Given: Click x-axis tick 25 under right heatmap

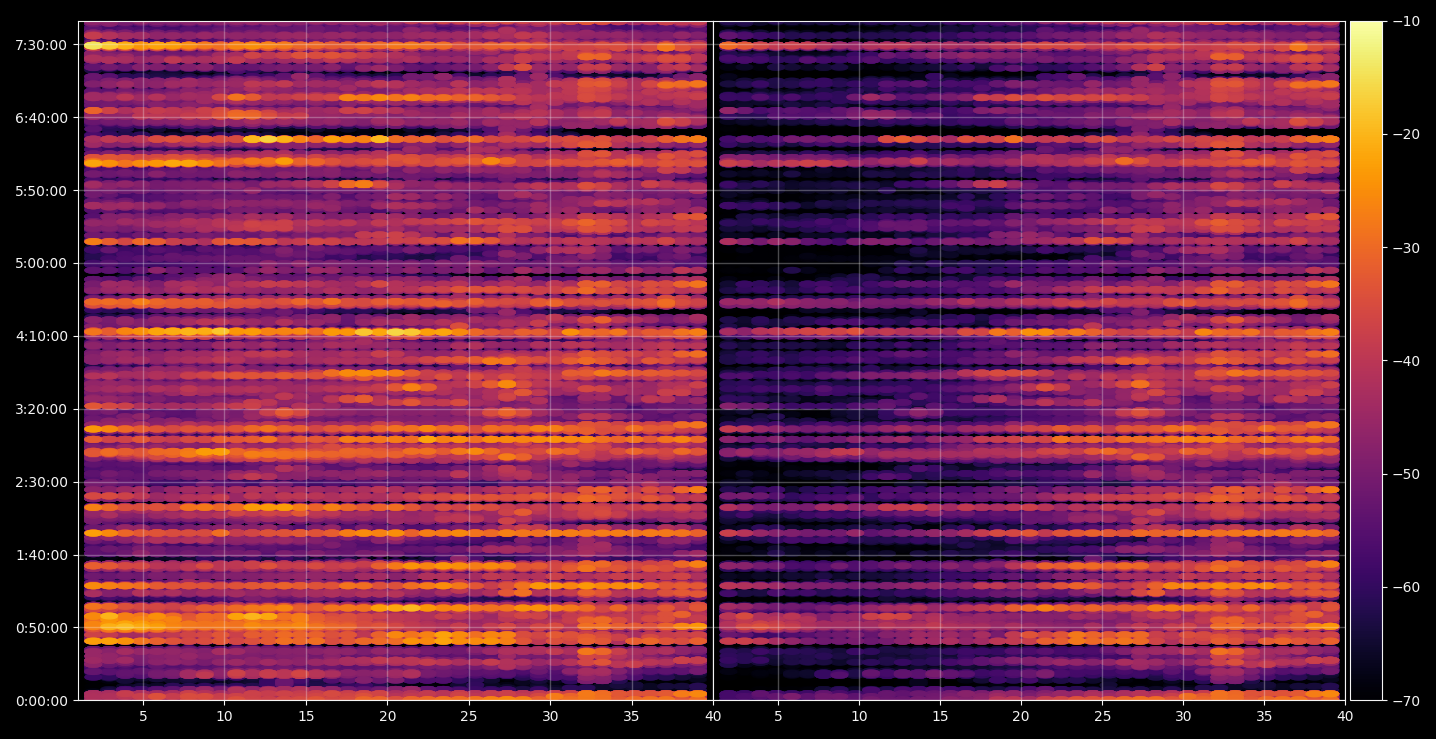Looking at the screenshot, I should pyautogui.click(x=1102, y=716).
